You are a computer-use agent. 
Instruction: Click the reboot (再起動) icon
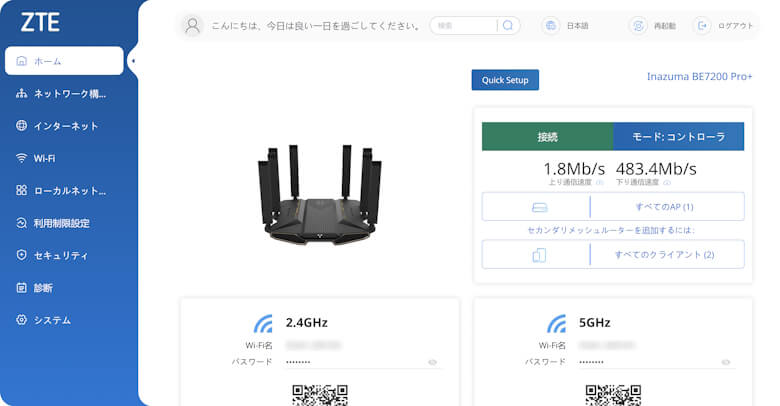tap(637, 26)
